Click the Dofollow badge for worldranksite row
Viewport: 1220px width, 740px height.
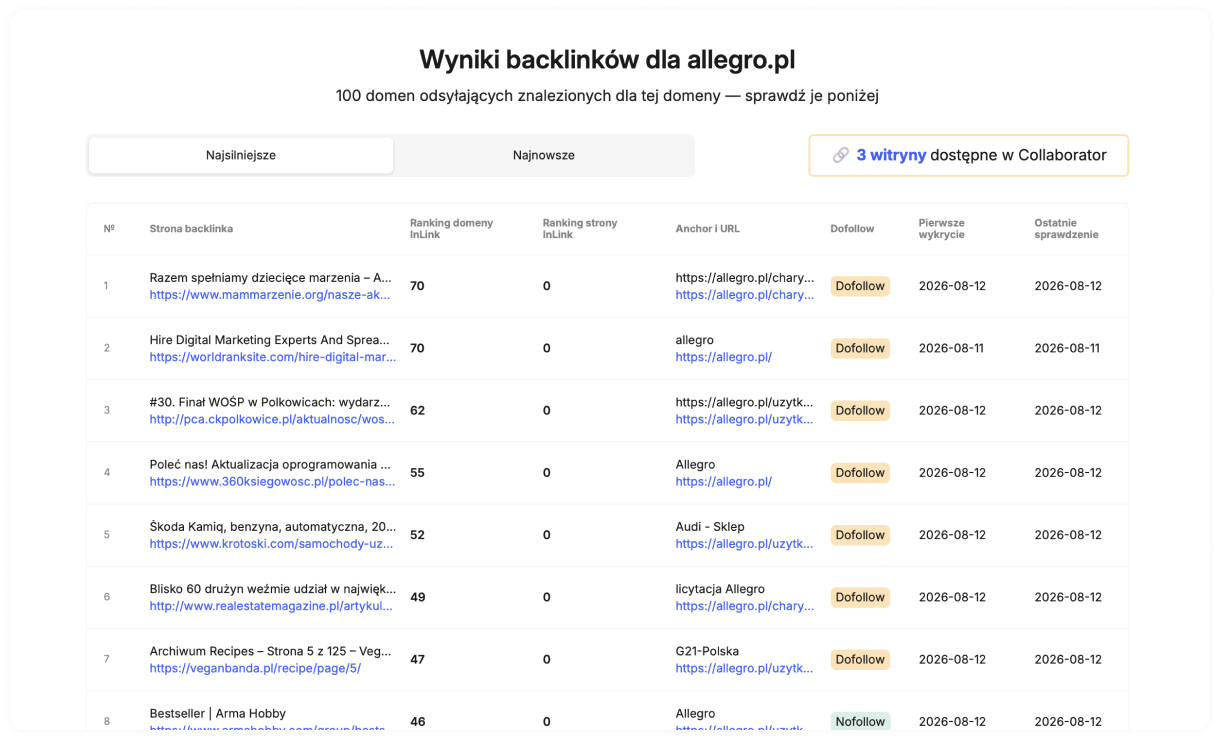(860, 348)
